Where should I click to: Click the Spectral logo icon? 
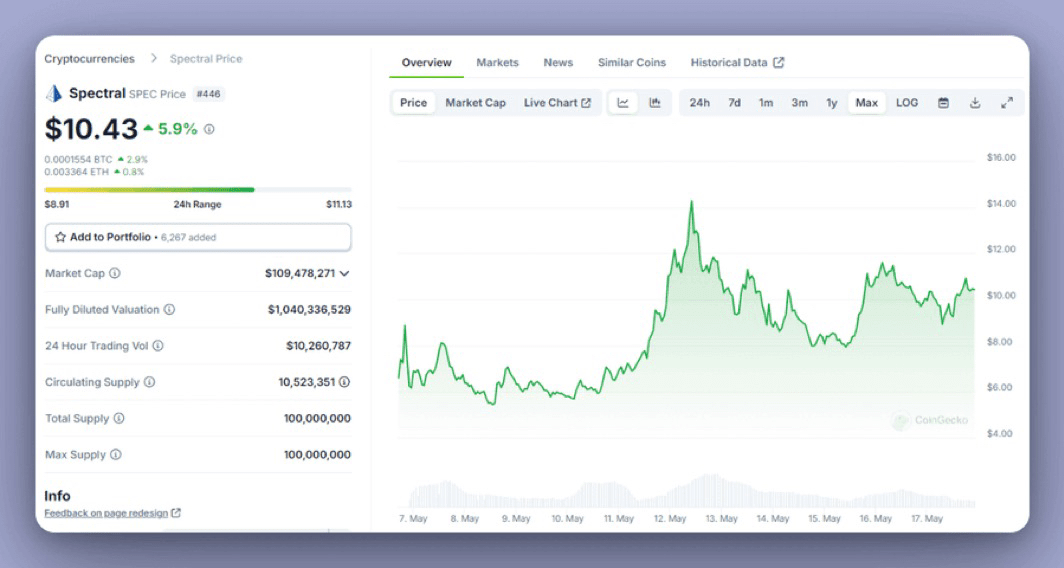(x=54, y=94)
